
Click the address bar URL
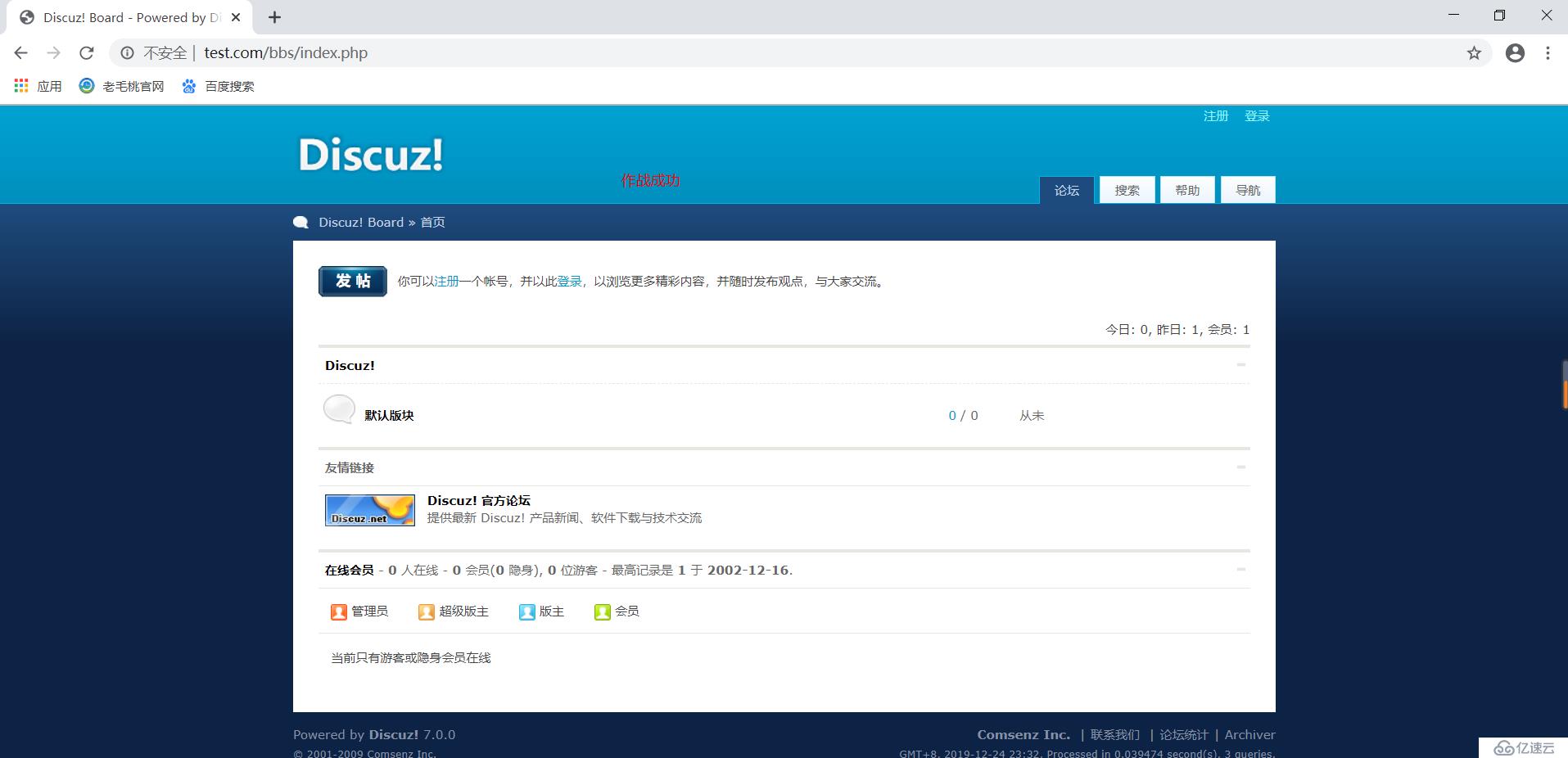(286, 53)
